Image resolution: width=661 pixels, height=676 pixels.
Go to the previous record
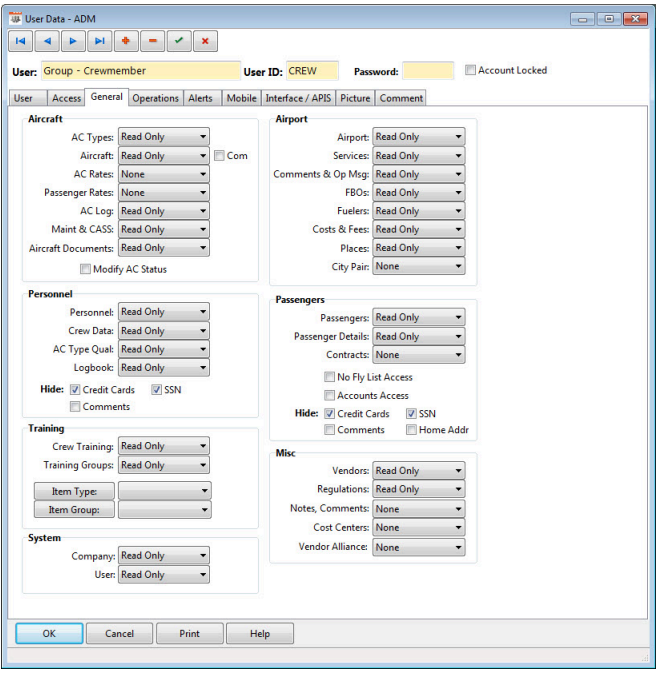pos(47,41)
